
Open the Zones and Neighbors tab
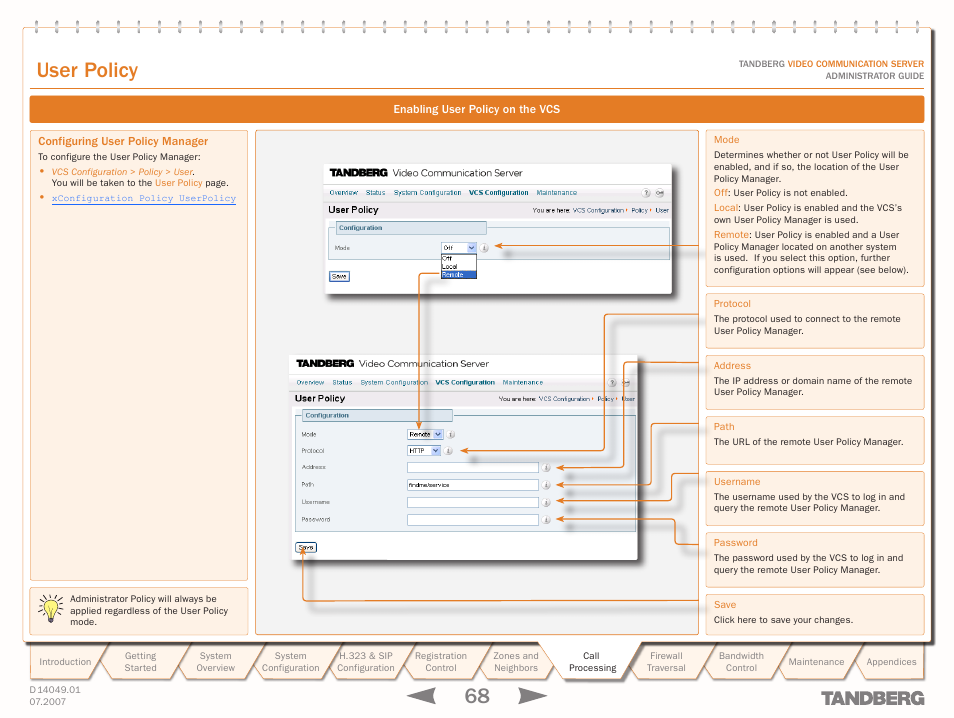point(515,661)
